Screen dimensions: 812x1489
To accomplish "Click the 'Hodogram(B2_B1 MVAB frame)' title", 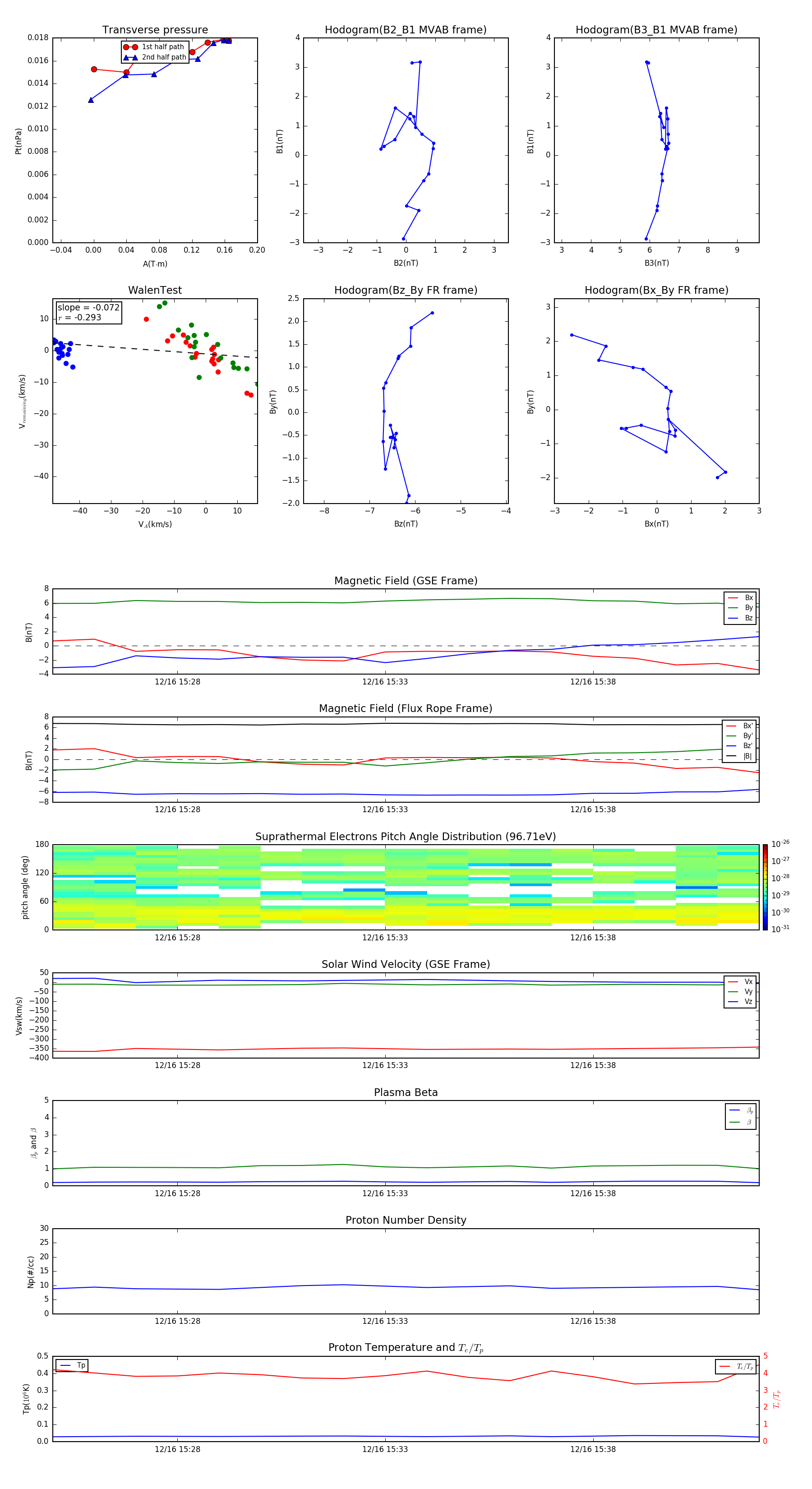I will coord(406,29).
